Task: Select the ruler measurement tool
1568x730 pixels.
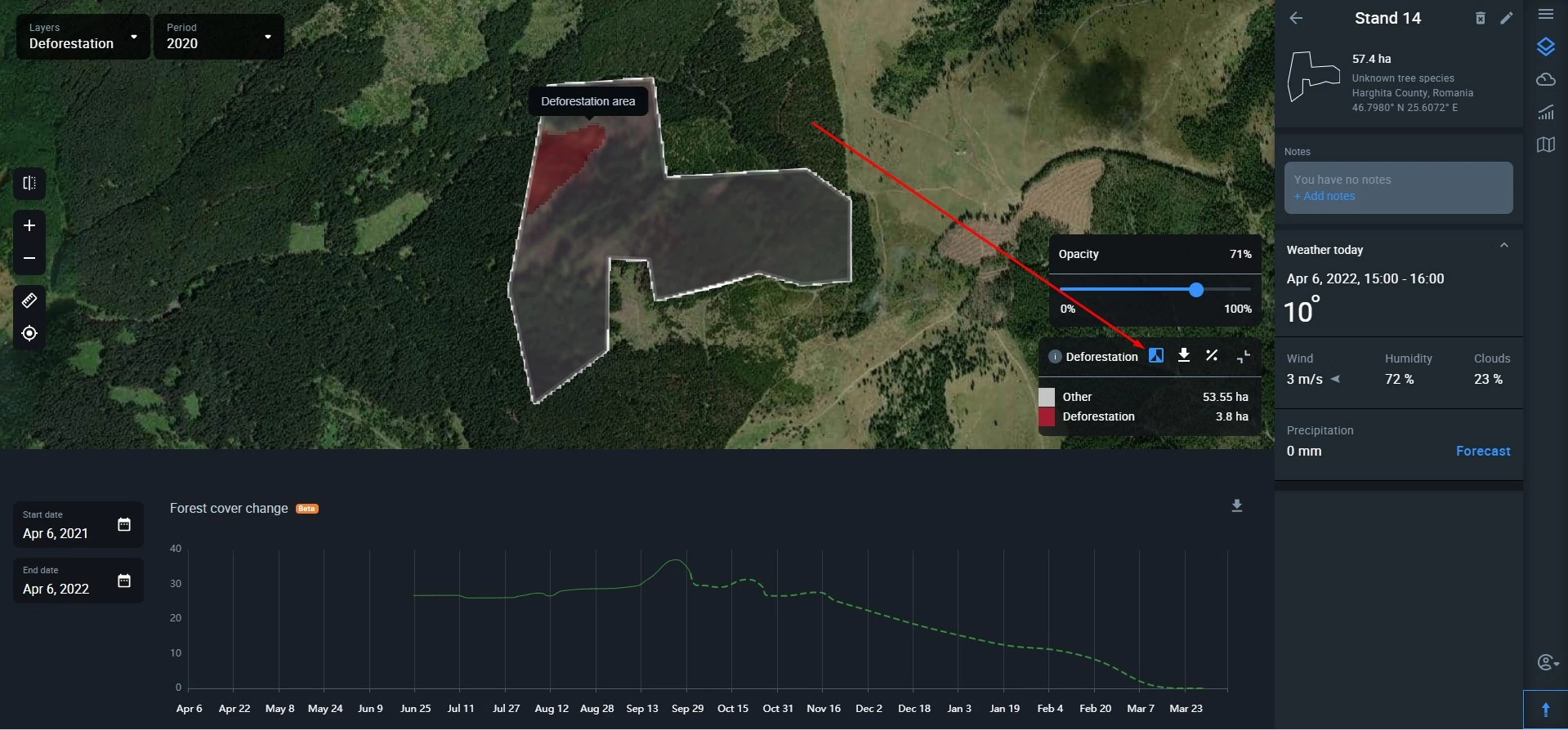Action: pyautogui.click(x=29, y=300)
